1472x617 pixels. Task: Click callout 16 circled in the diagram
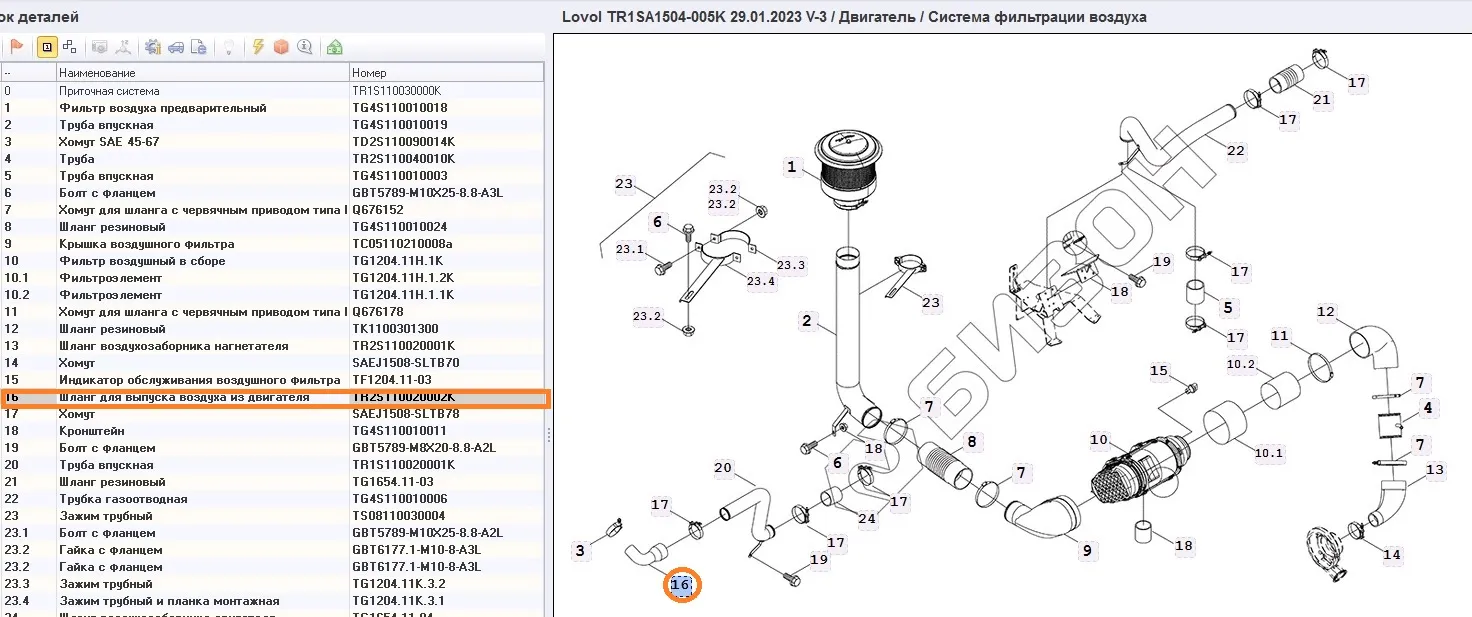pyautogui.click(x=682, y=585)
